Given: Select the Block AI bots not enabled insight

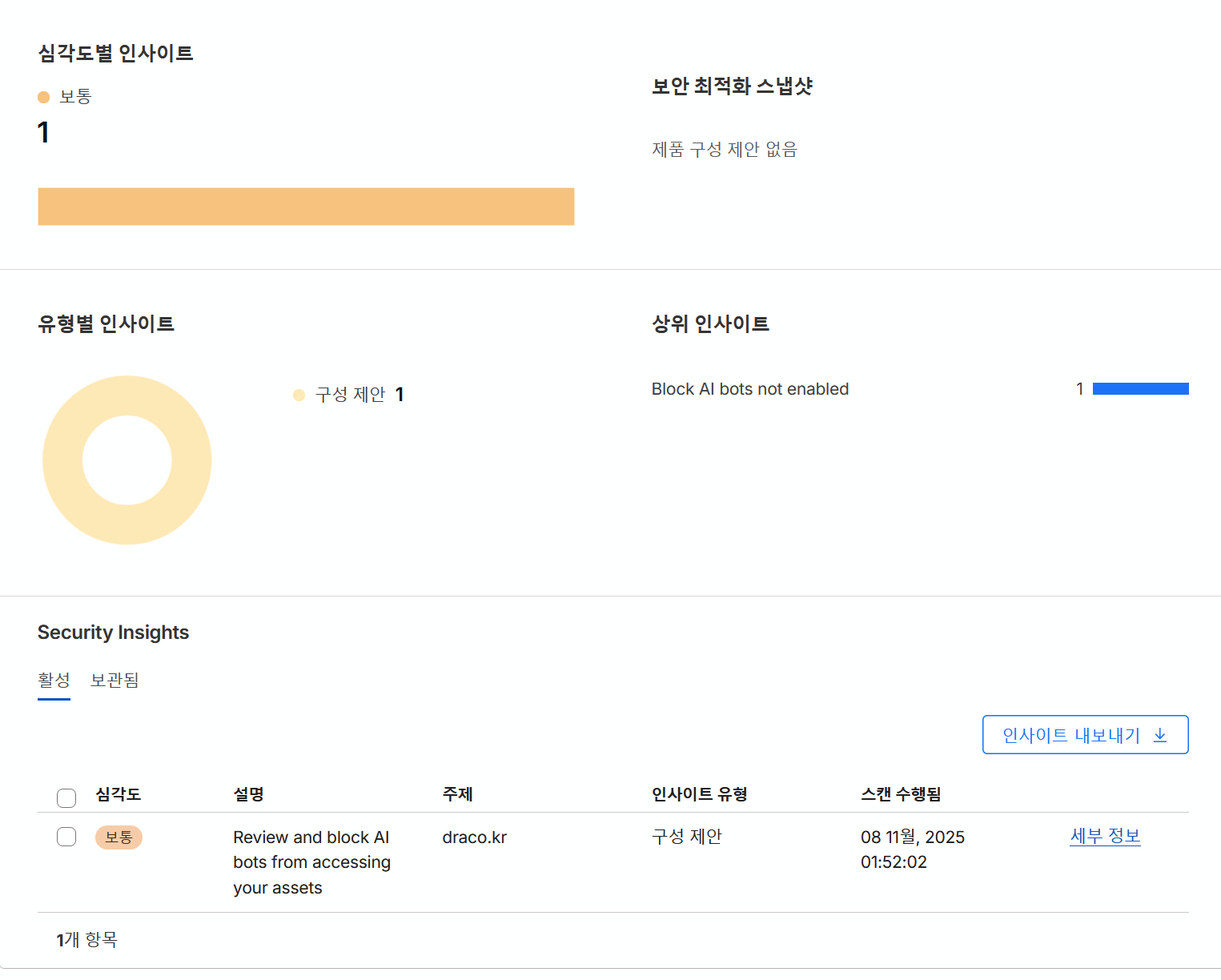Looking at the screenshot, I should click(749, 389).
